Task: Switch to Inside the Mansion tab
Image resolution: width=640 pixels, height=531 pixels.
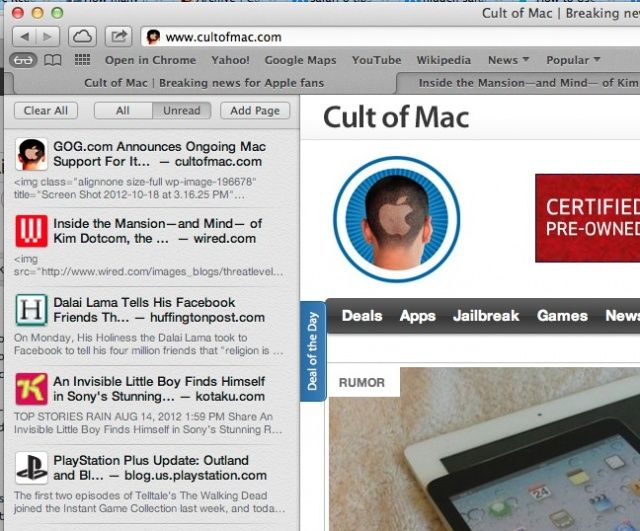Action: pyautogui.click(x=519, y=83)
